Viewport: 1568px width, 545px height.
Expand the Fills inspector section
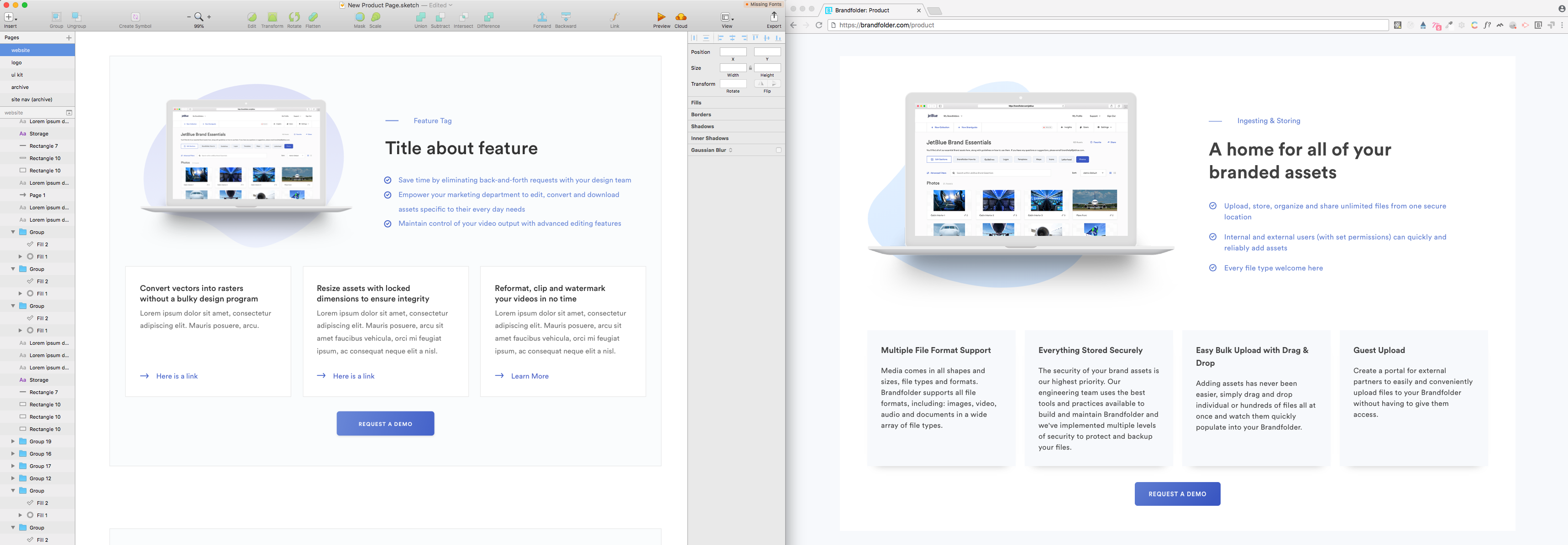pos(736,103)
